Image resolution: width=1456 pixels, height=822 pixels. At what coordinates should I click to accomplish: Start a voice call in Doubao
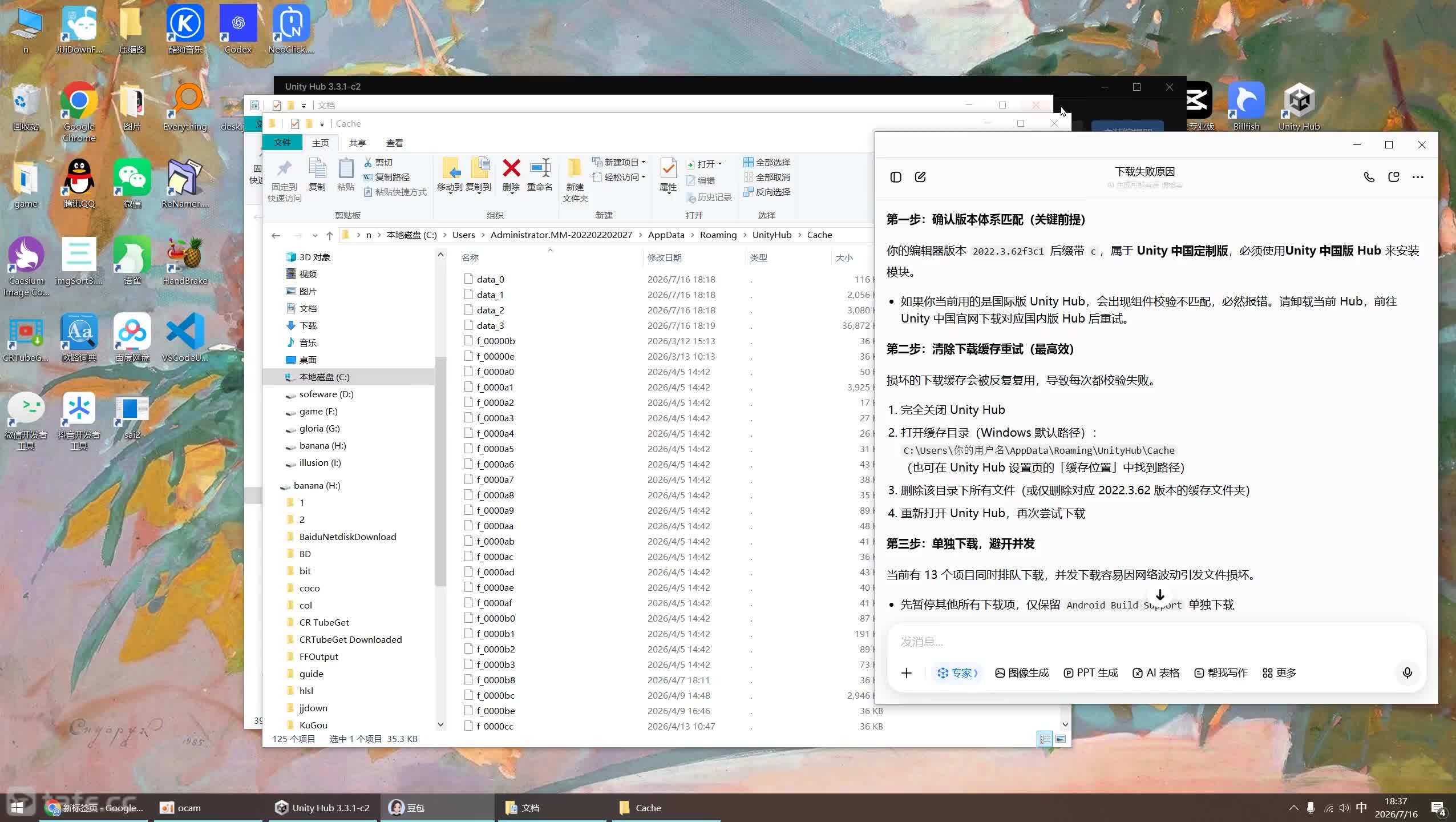click(x=1369, y=177)
